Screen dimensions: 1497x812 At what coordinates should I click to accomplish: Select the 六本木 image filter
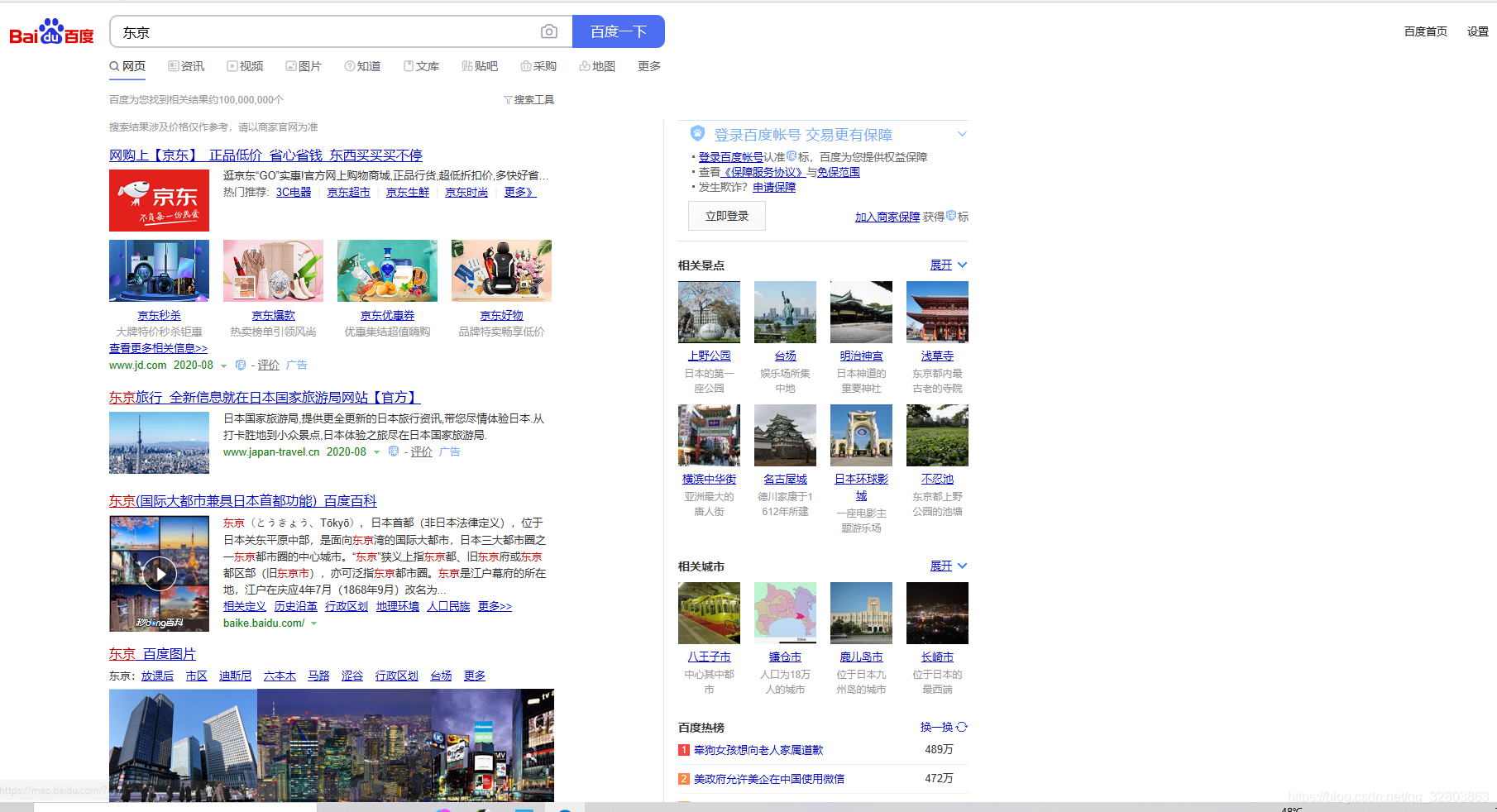tap(280, 676)
